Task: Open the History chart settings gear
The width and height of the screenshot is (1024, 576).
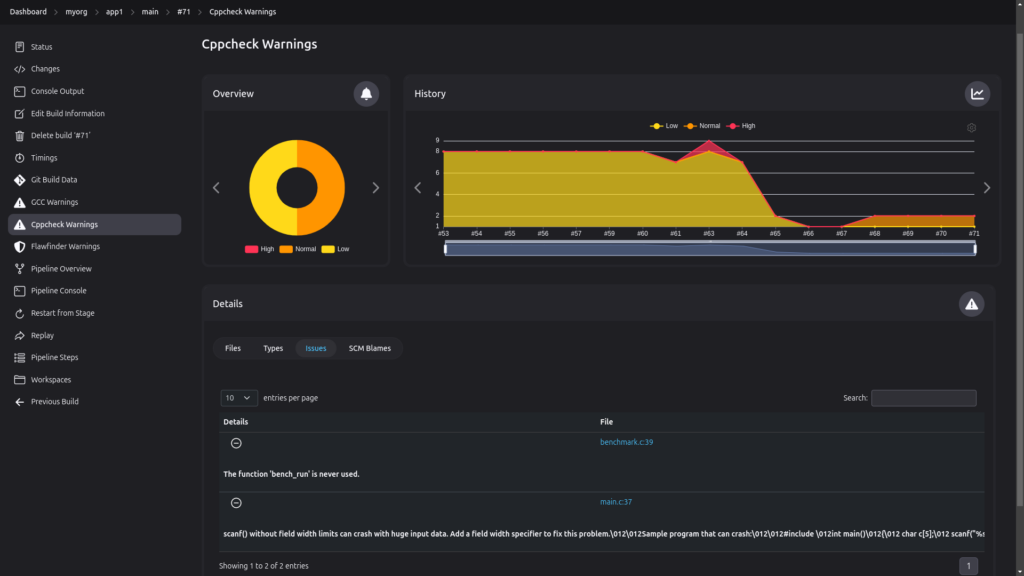Action: point(972,128)
